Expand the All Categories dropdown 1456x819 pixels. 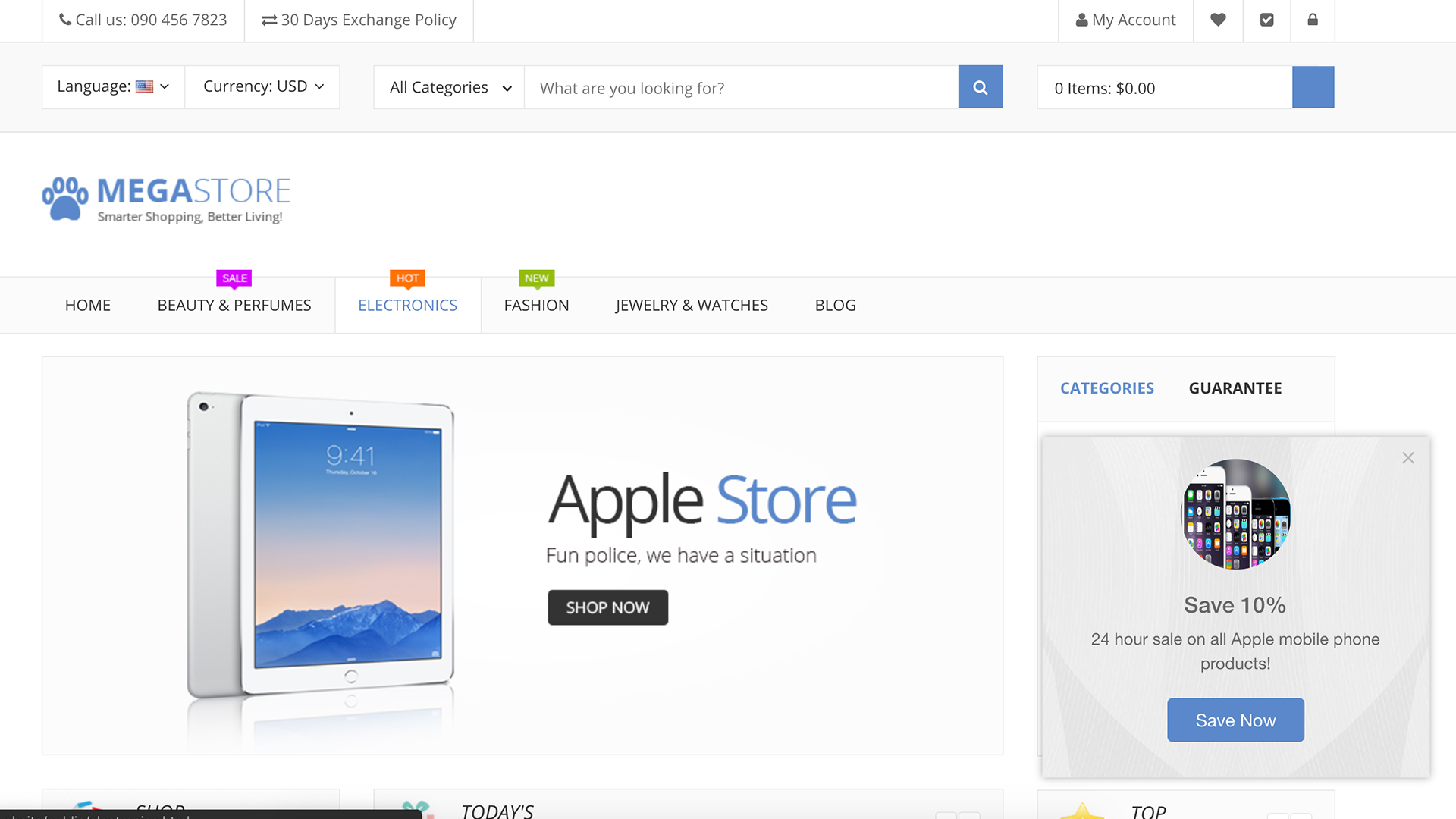[x=450, y=87]
